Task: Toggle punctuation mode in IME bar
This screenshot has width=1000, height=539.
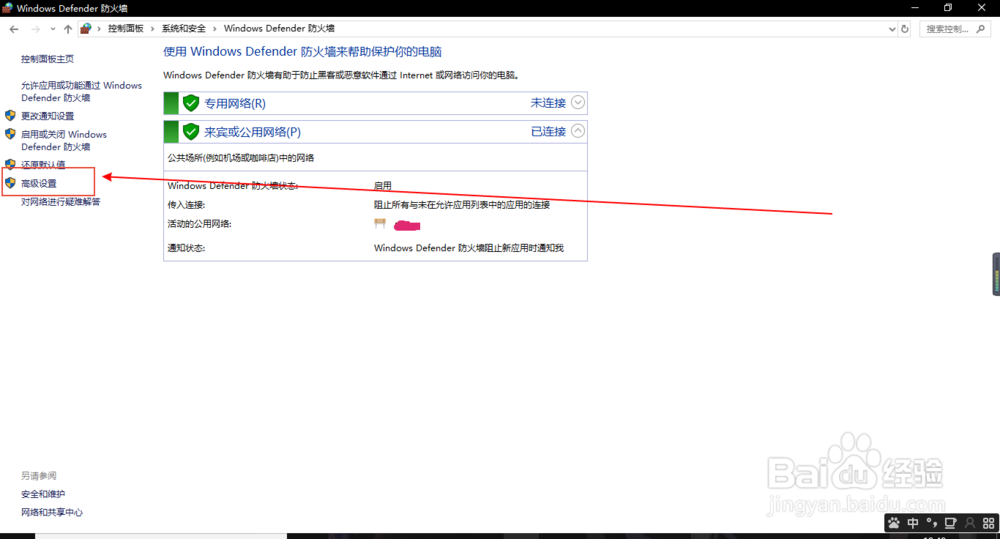Action: click(x=932, y=524)
